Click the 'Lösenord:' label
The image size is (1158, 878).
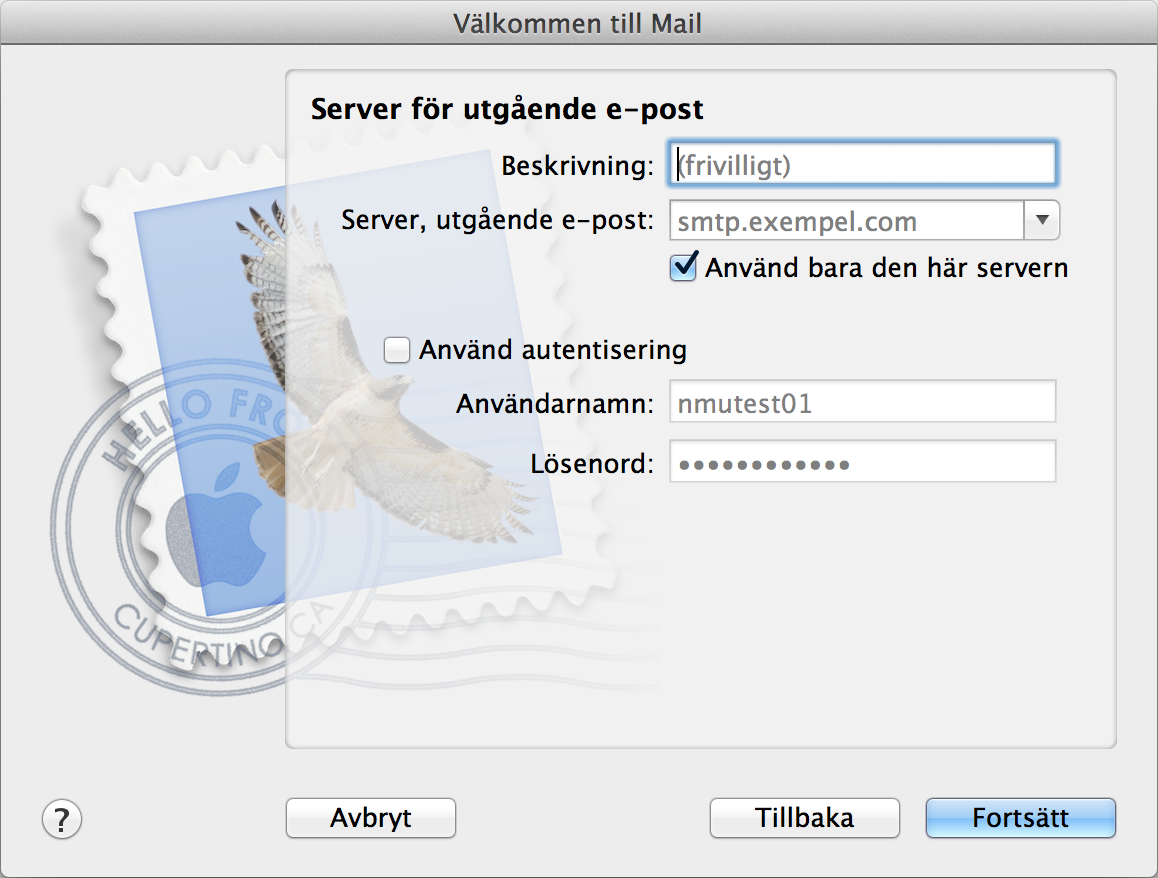pyautogui.click(x=592, y=464)
